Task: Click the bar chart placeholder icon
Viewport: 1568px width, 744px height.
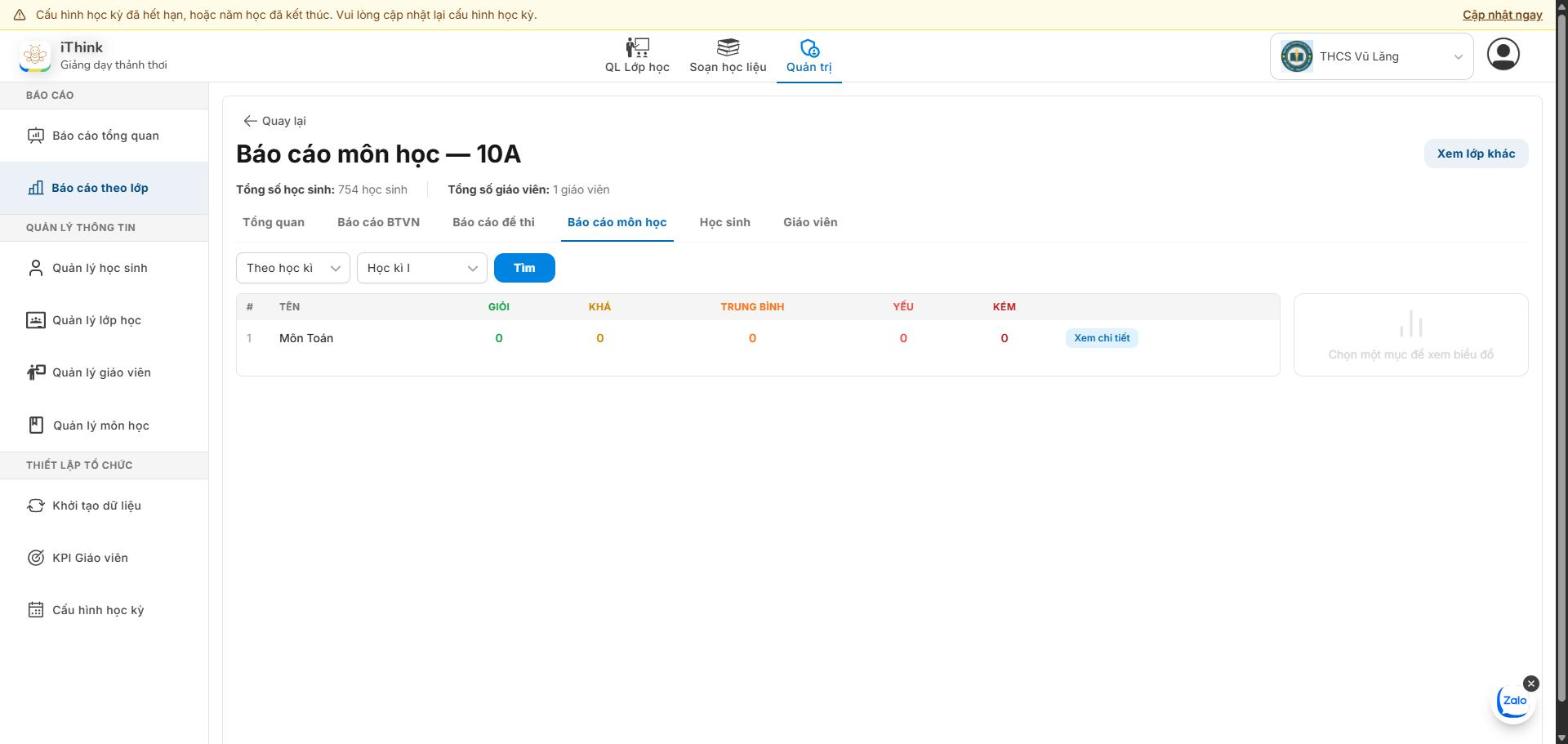Action: 1411,324
